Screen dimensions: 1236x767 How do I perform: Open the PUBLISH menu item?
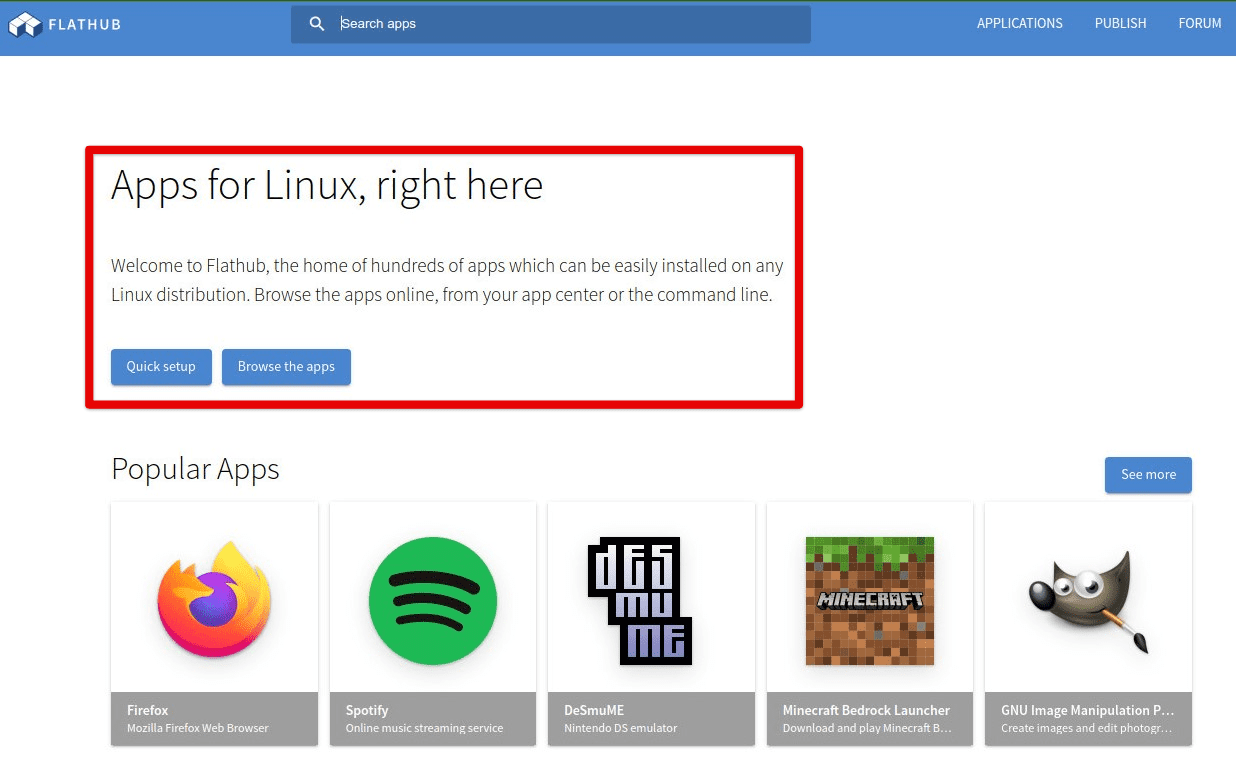click(x=1120, y=23)
